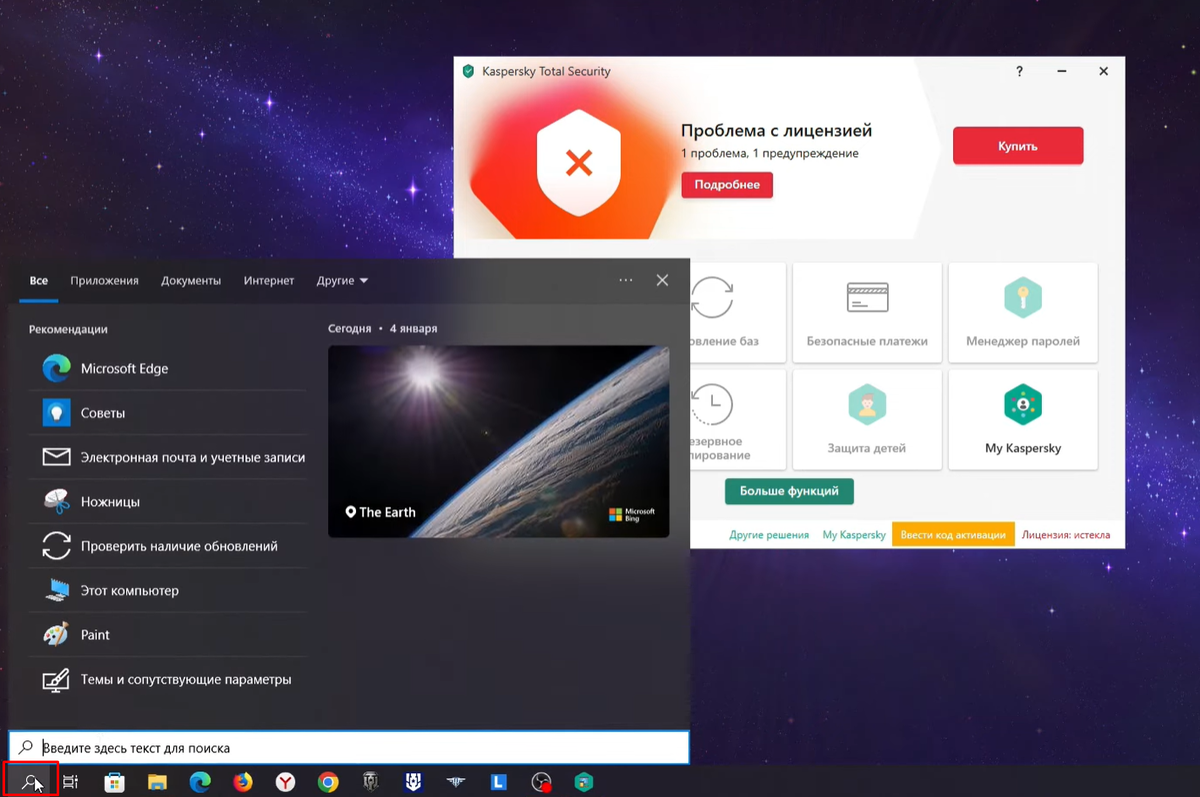Open My Kaspersky link in footer

(x=854, y=535)
